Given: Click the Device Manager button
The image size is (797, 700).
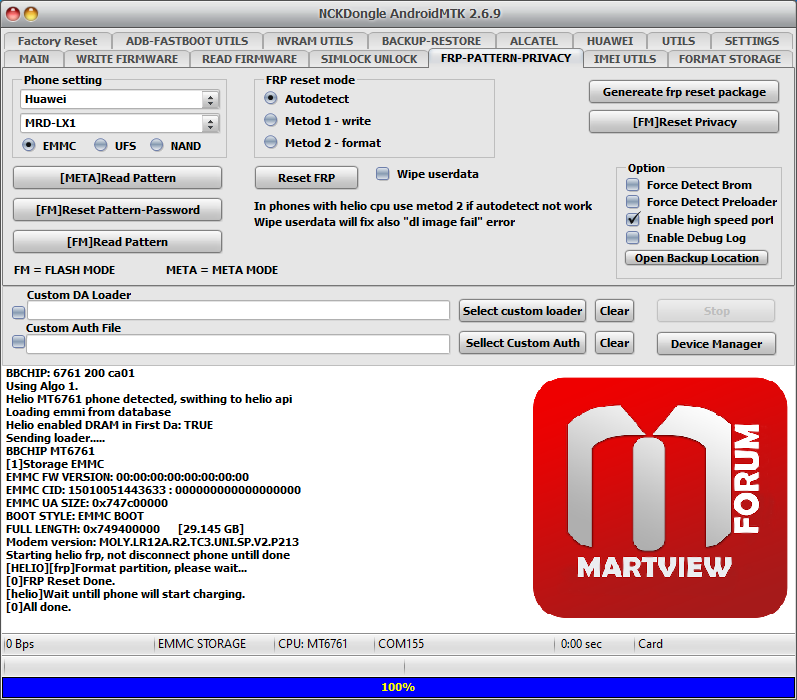Looking at the screenshot, I should pos(716,344).
